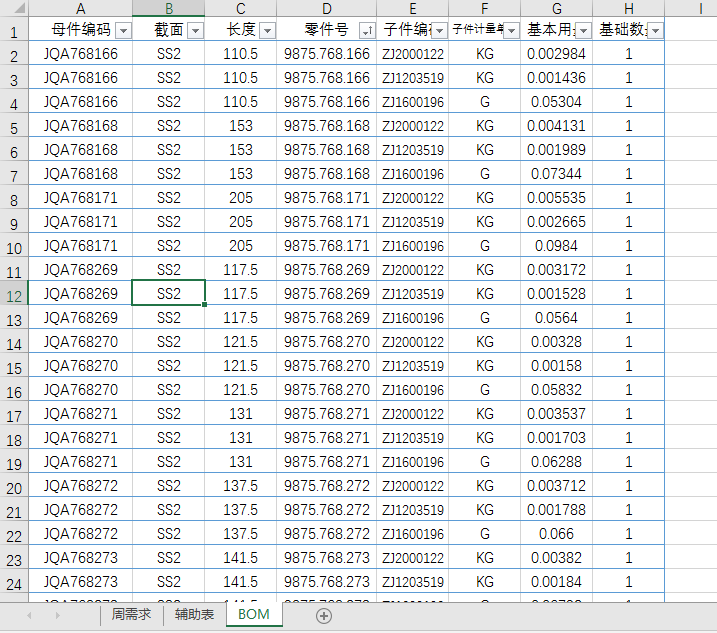Click cell 0.002665 in row 9
Viewport: 717px width, 633px height.
click(556, 222)
